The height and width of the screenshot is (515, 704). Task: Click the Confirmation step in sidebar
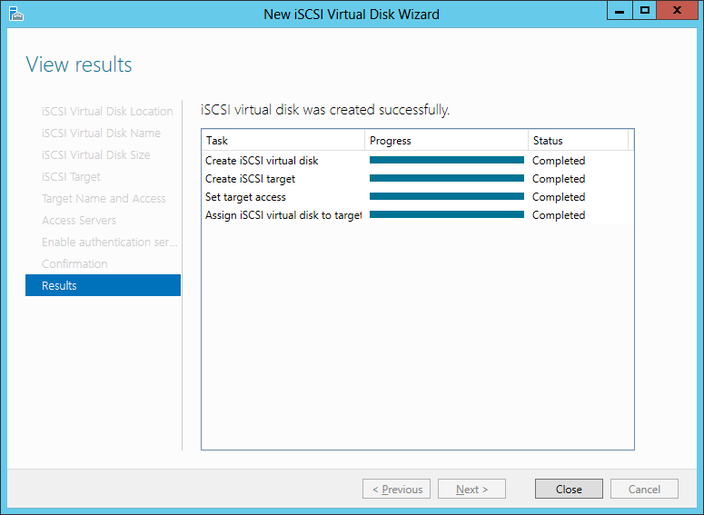74,264
